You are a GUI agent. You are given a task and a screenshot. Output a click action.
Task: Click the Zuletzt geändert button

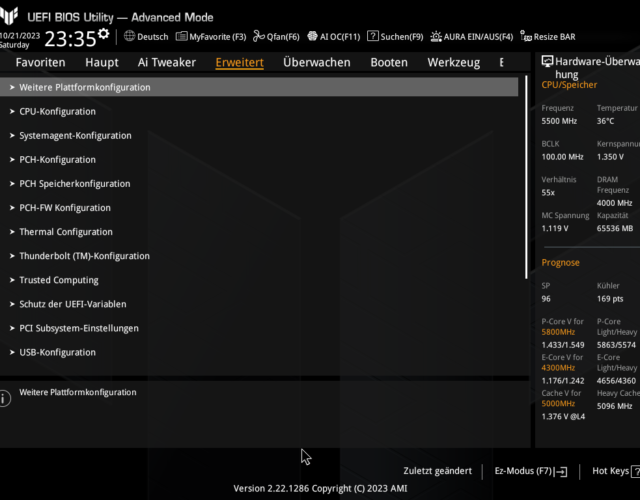437,470
